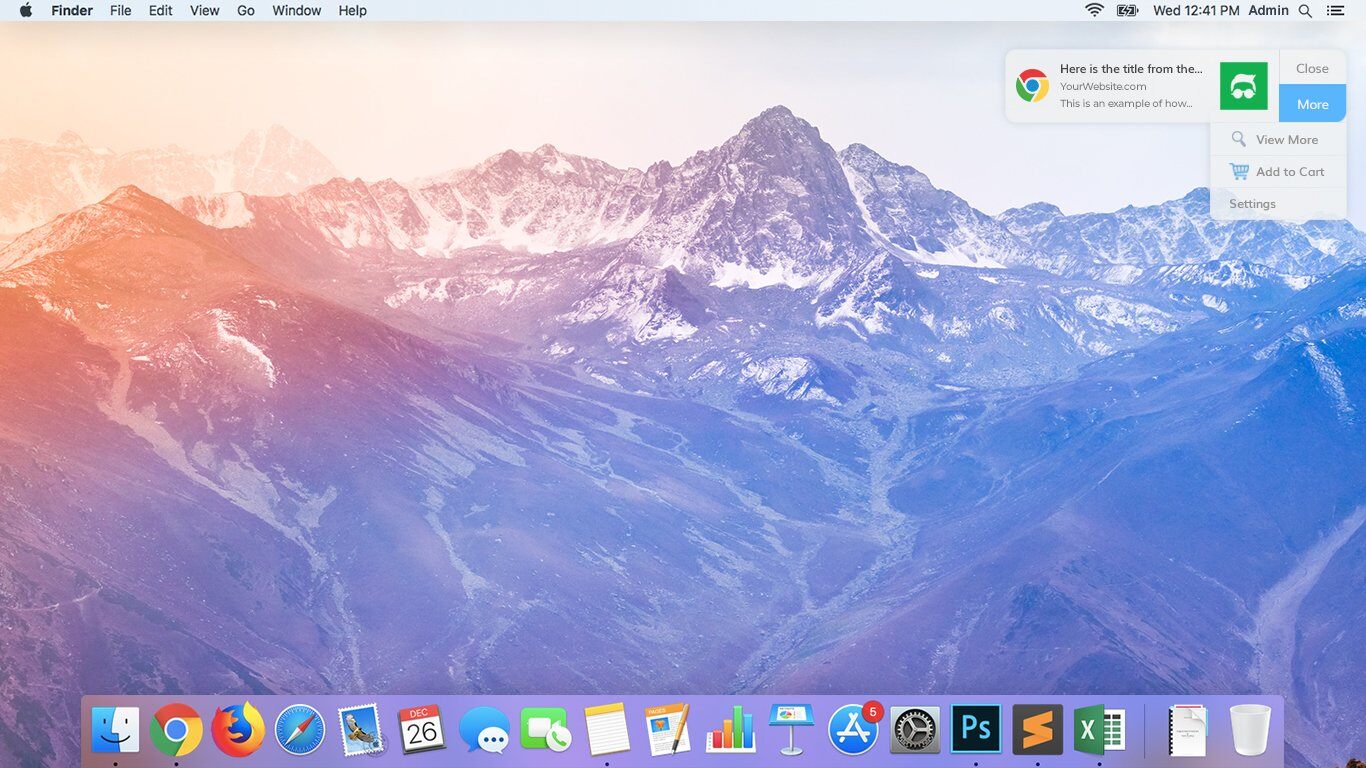Launch Firefox from the dock
Screen dimensions: 1366x768
tap(238, 730)
